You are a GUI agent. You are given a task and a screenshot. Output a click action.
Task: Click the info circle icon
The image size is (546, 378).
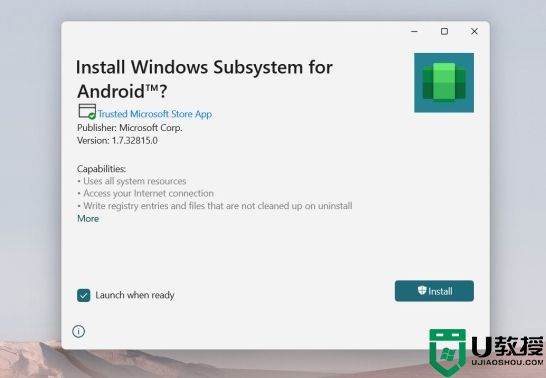[x=78, y=331]
